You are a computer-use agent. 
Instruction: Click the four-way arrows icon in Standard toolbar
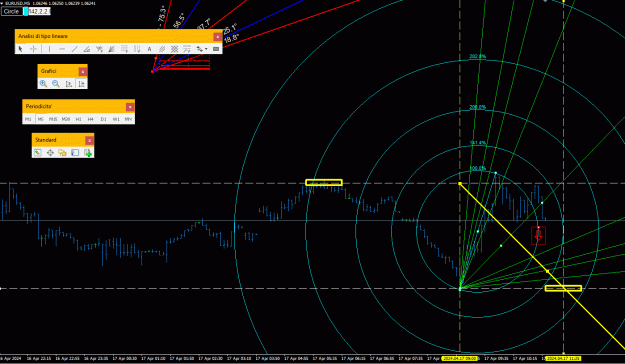50,153
